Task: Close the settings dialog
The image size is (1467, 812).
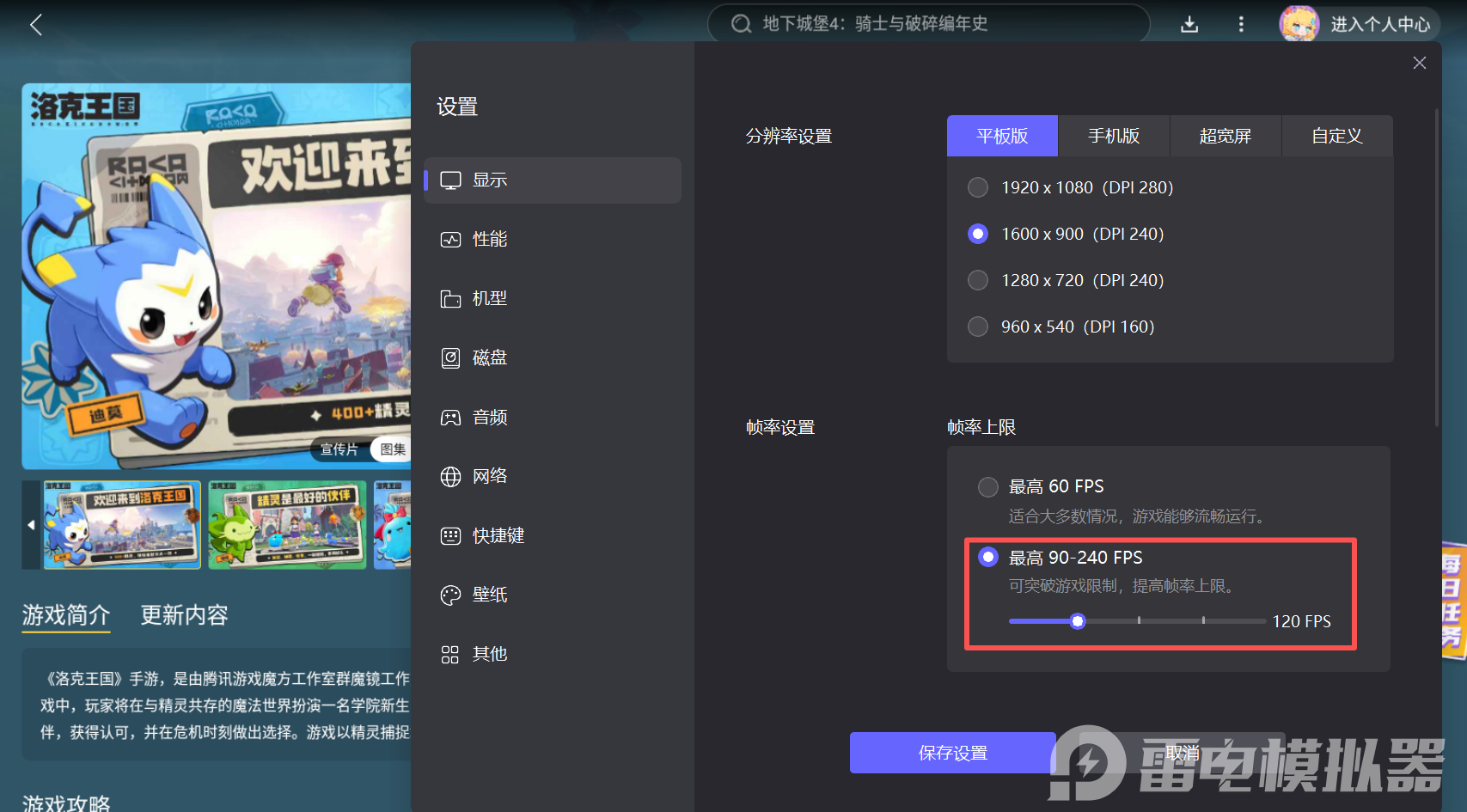Action: click(x=1420, y=63)
